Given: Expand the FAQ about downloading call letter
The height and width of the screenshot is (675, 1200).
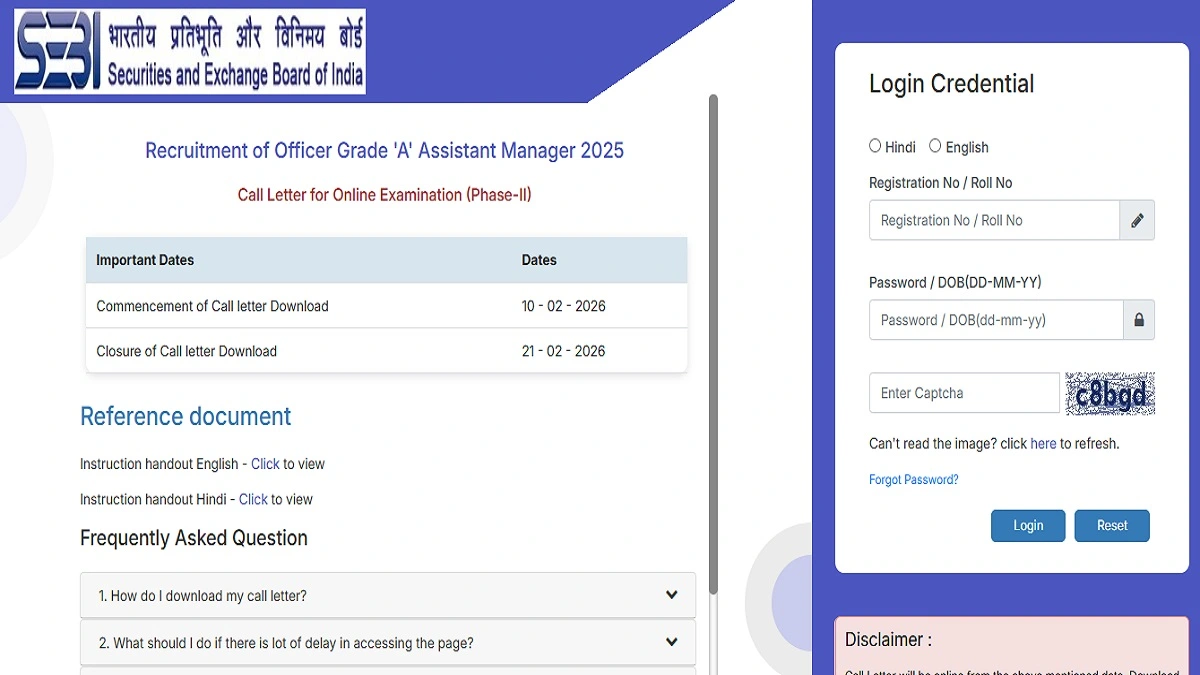Looking at the screenshot, I should (387, 595).
